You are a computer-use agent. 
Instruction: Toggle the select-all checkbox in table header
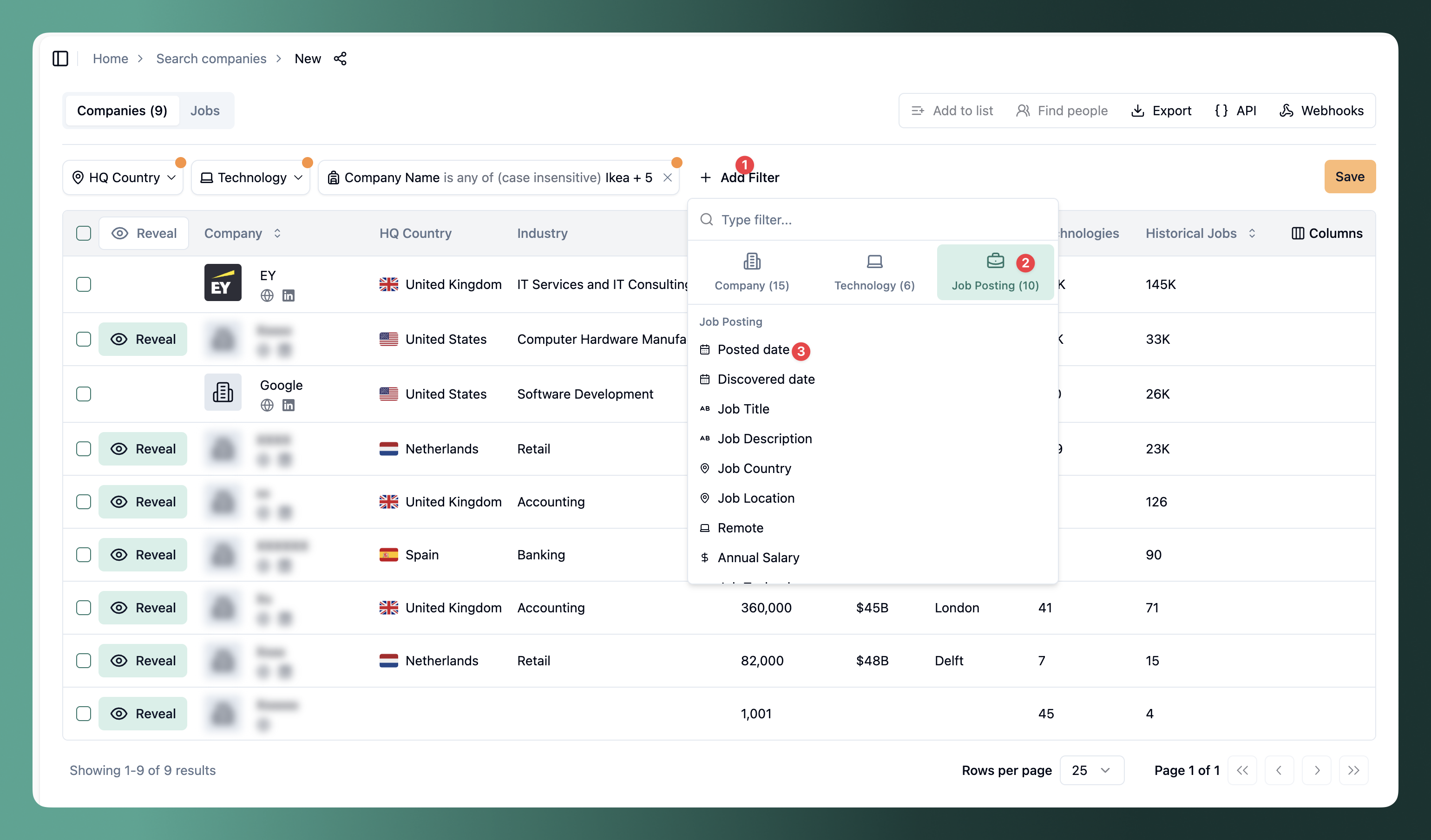click(84, 233)
